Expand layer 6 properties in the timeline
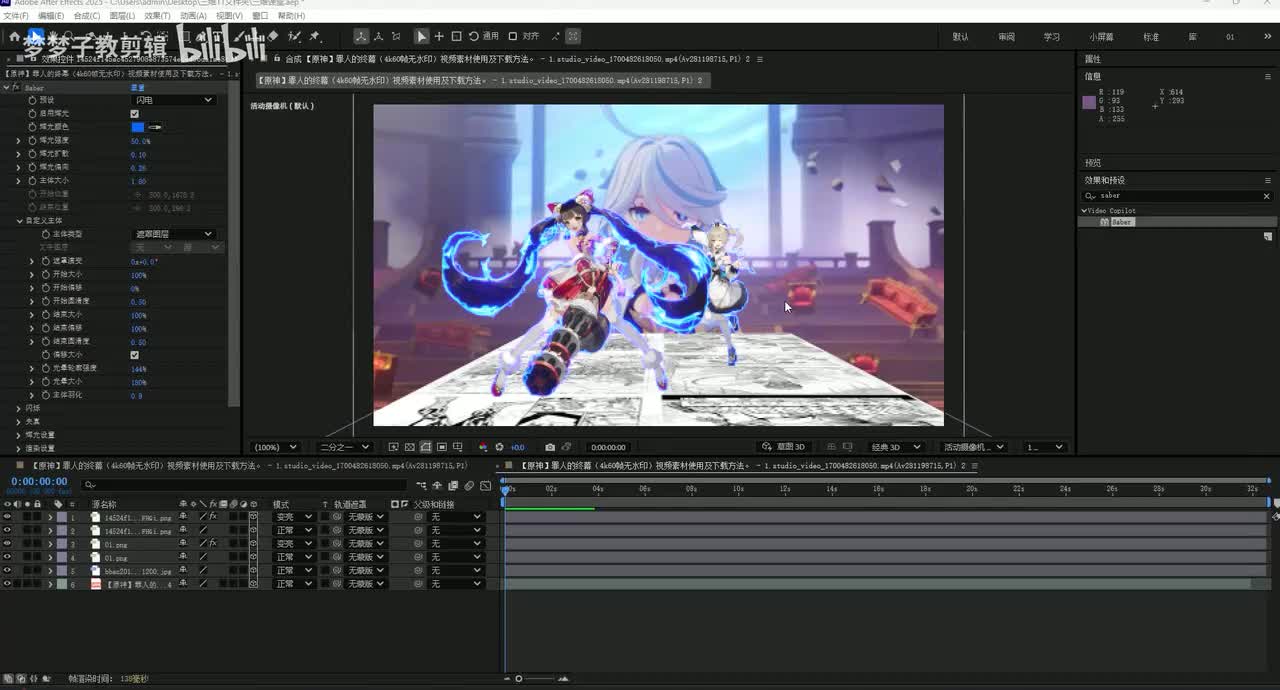This screenshot has width=1280, height=690. pos(50,584)
